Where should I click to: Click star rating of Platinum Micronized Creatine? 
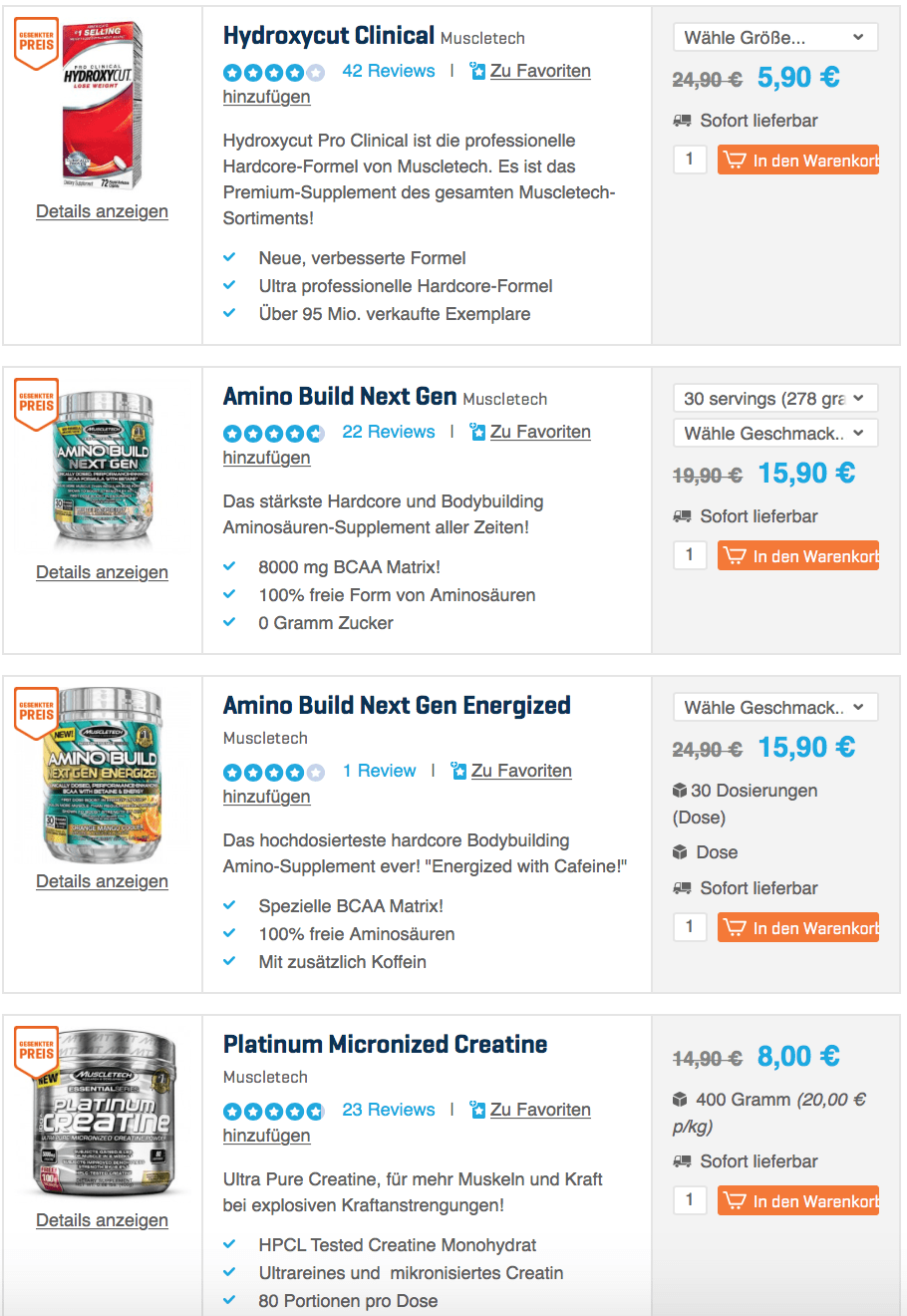coord(273,1111)
